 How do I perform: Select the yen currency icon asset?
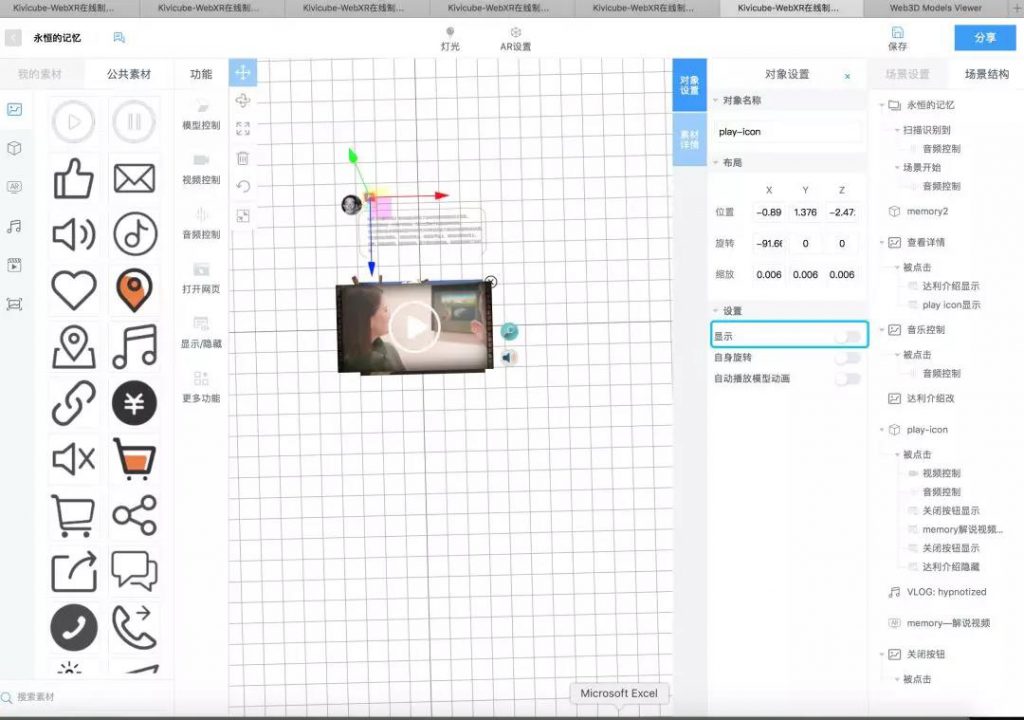pyautogui.click(x=134, y=403)
